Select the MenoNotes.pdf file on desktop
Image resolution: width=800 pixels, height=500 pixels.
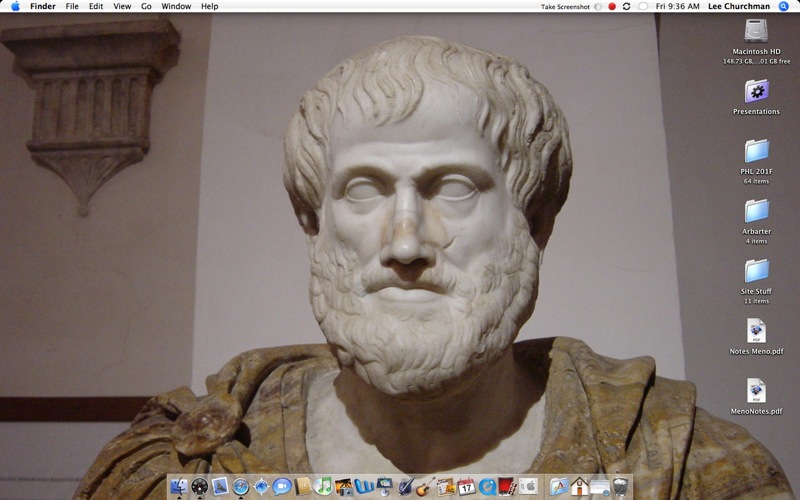[756, 391]
